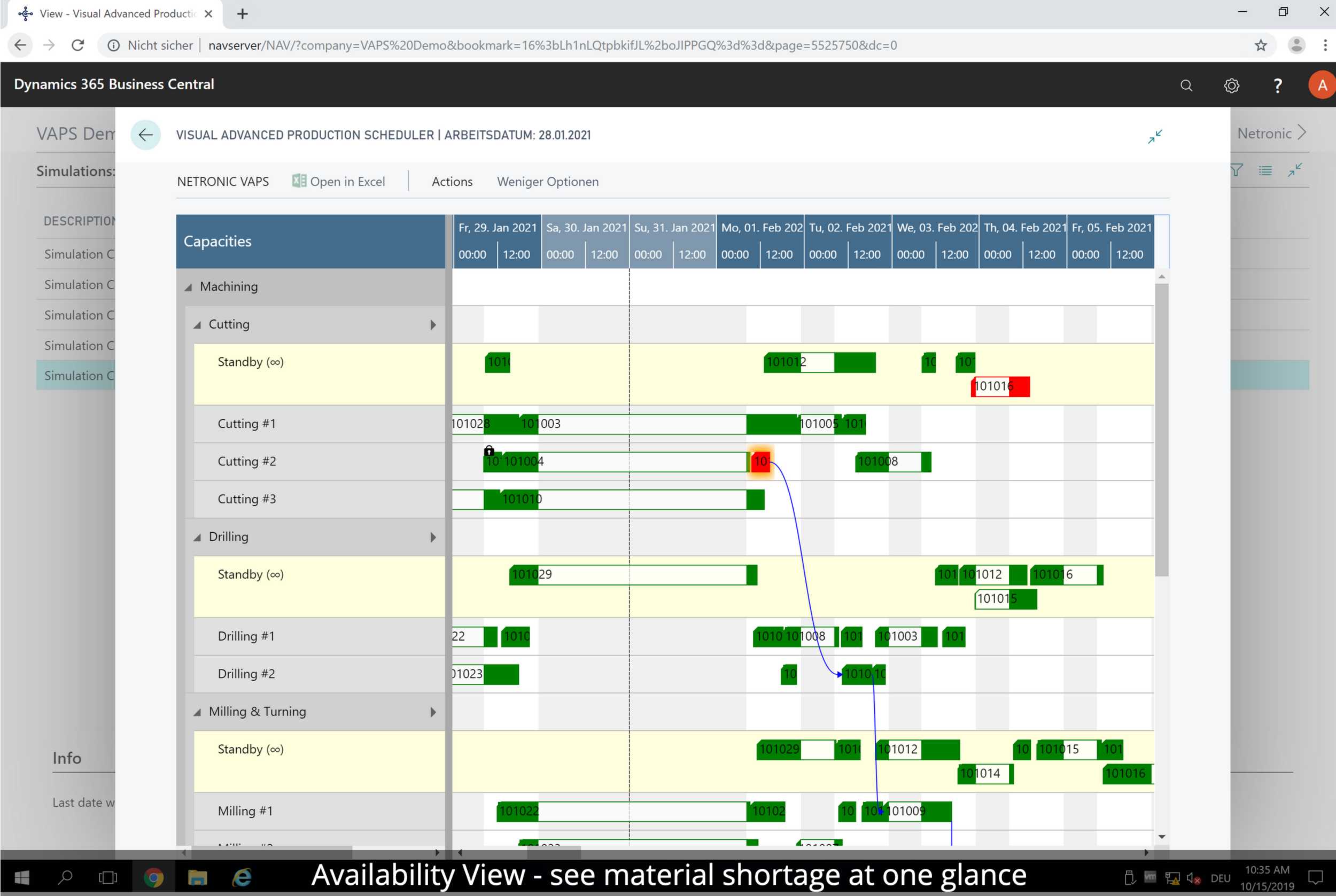The width and height of the screenshot is (1336, 896).
Task: Select bar 101003 on Drilling #1
Action: (906, 636)
